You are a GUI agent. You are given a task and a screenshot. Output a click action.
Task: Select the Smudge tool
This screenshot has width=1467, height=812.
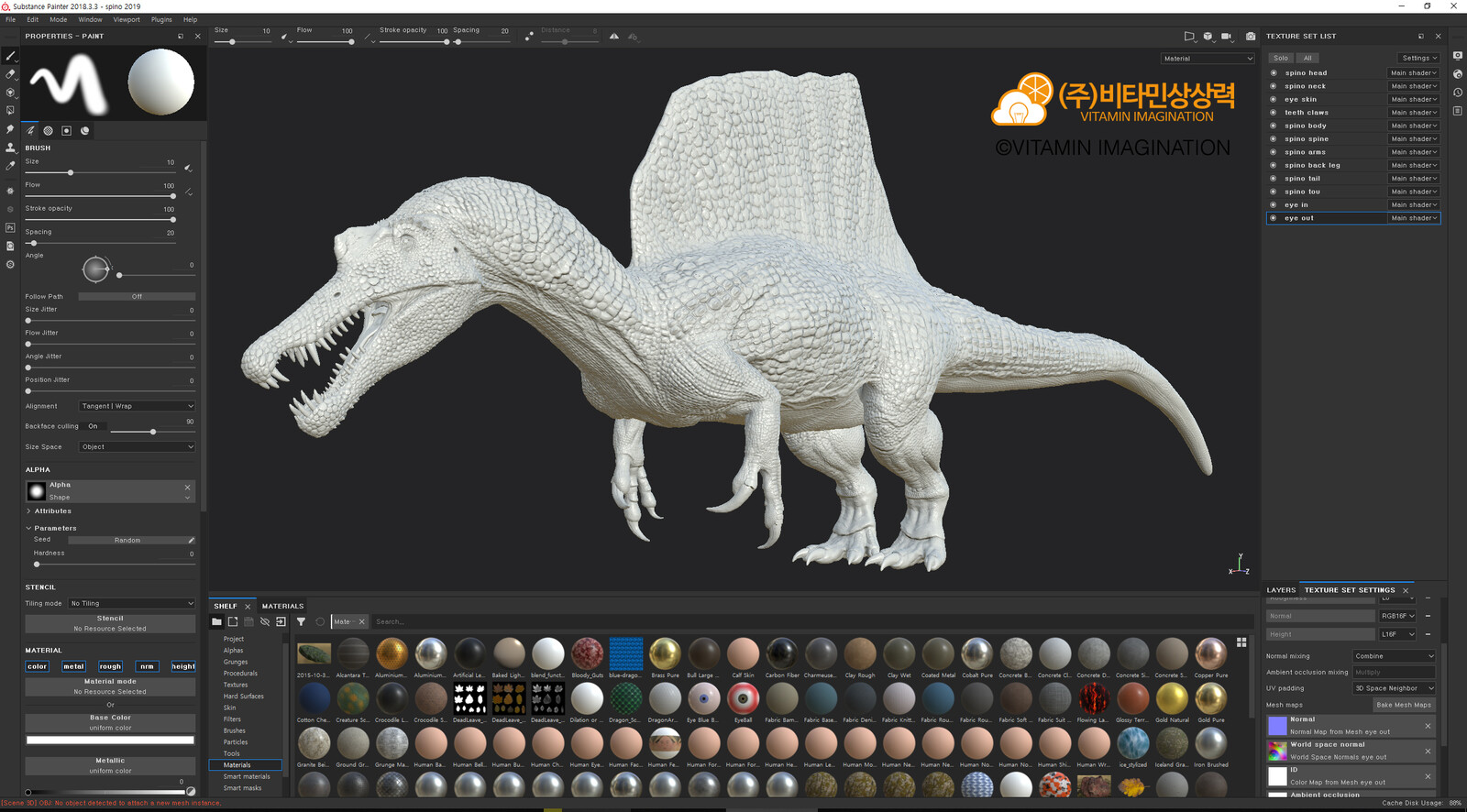(10, 129)
